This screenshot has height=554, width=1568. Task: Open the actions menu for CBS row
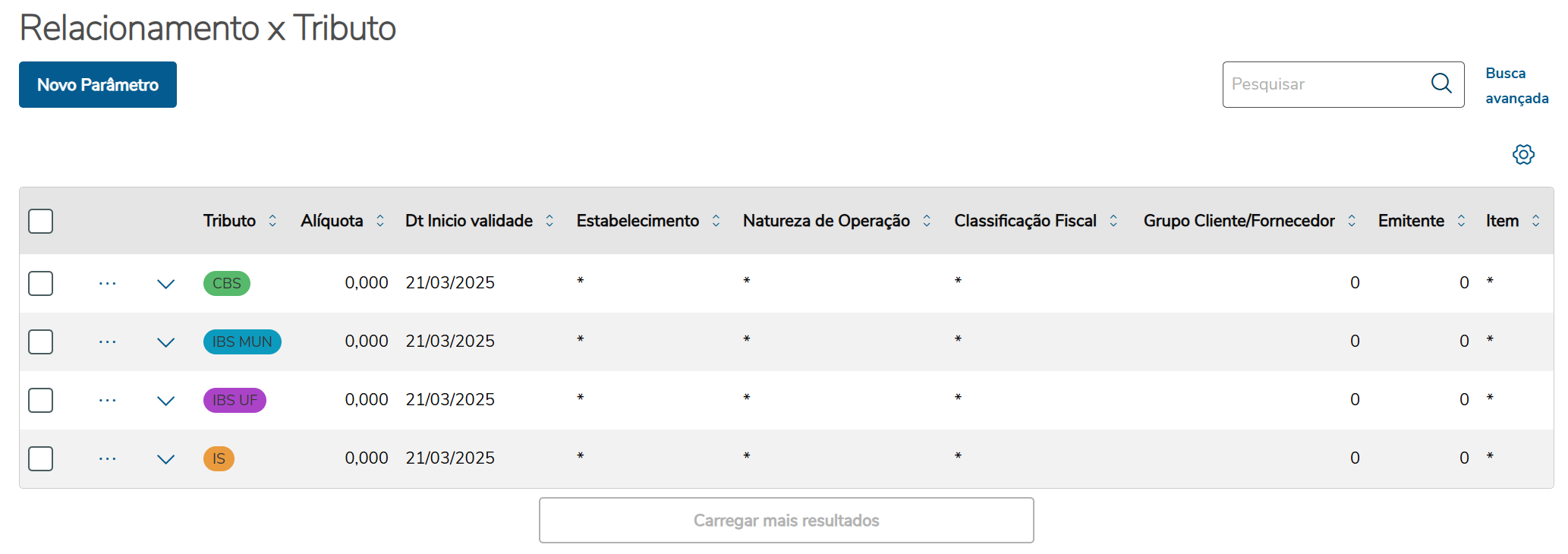[x=108, y=284]
